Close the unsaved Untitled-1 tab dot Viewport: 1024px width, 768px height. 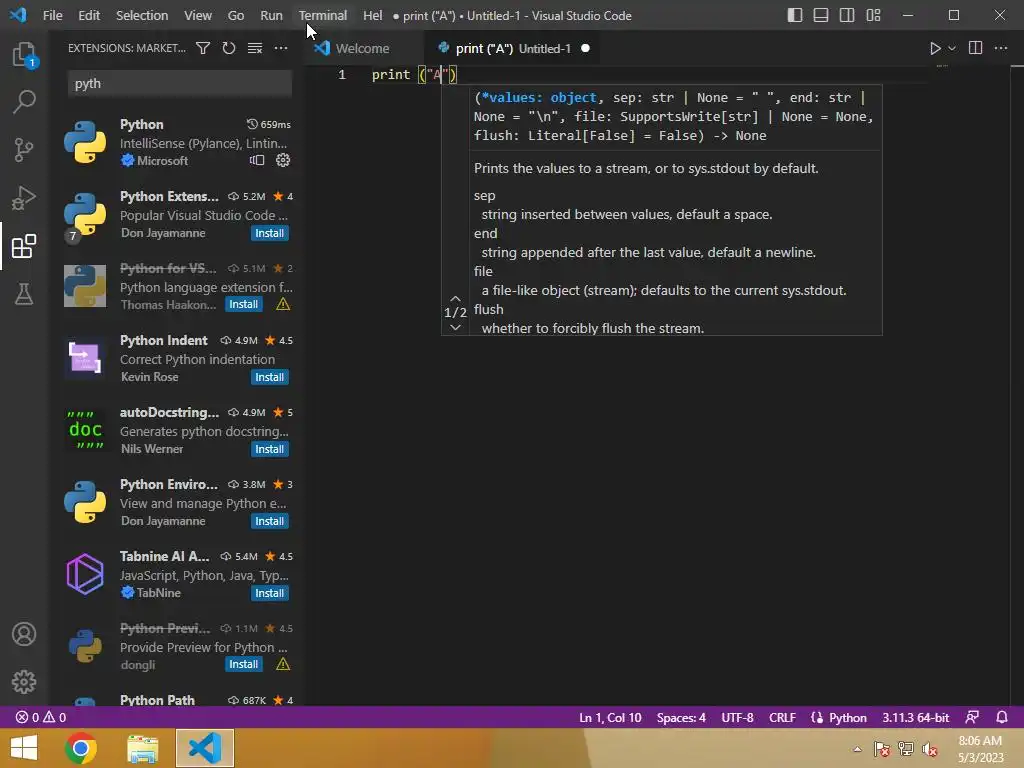click(585, 48)
